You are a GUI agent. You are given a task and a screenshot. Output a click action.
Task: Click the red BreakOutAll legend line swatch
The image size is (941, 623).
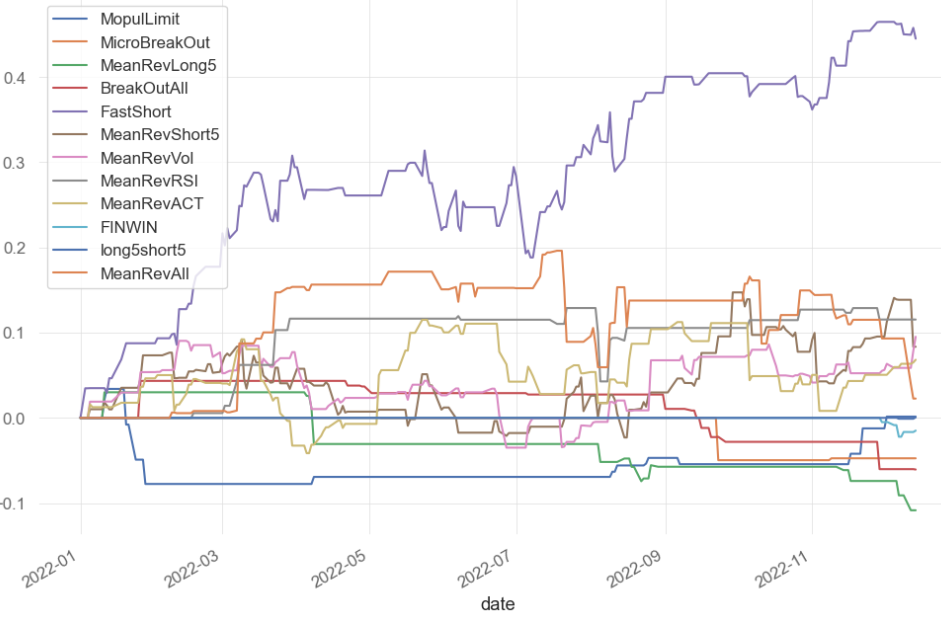point(72,89)
